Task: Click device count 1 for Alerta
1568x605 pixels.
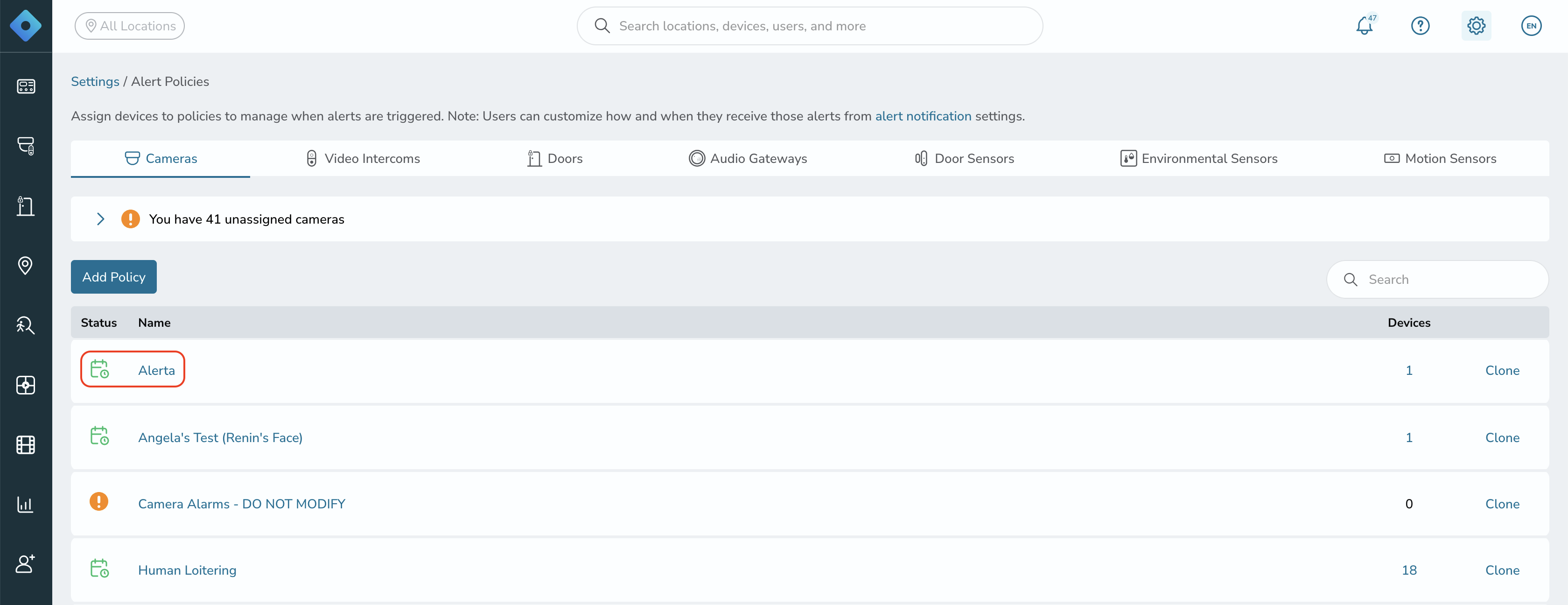Action: pyautogui.click(x=1408, y=371)
